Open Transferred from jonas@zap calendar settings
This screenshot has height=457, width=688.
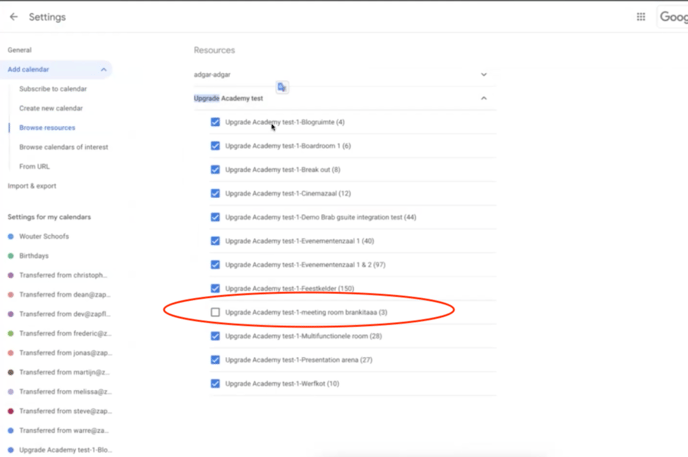65,353
